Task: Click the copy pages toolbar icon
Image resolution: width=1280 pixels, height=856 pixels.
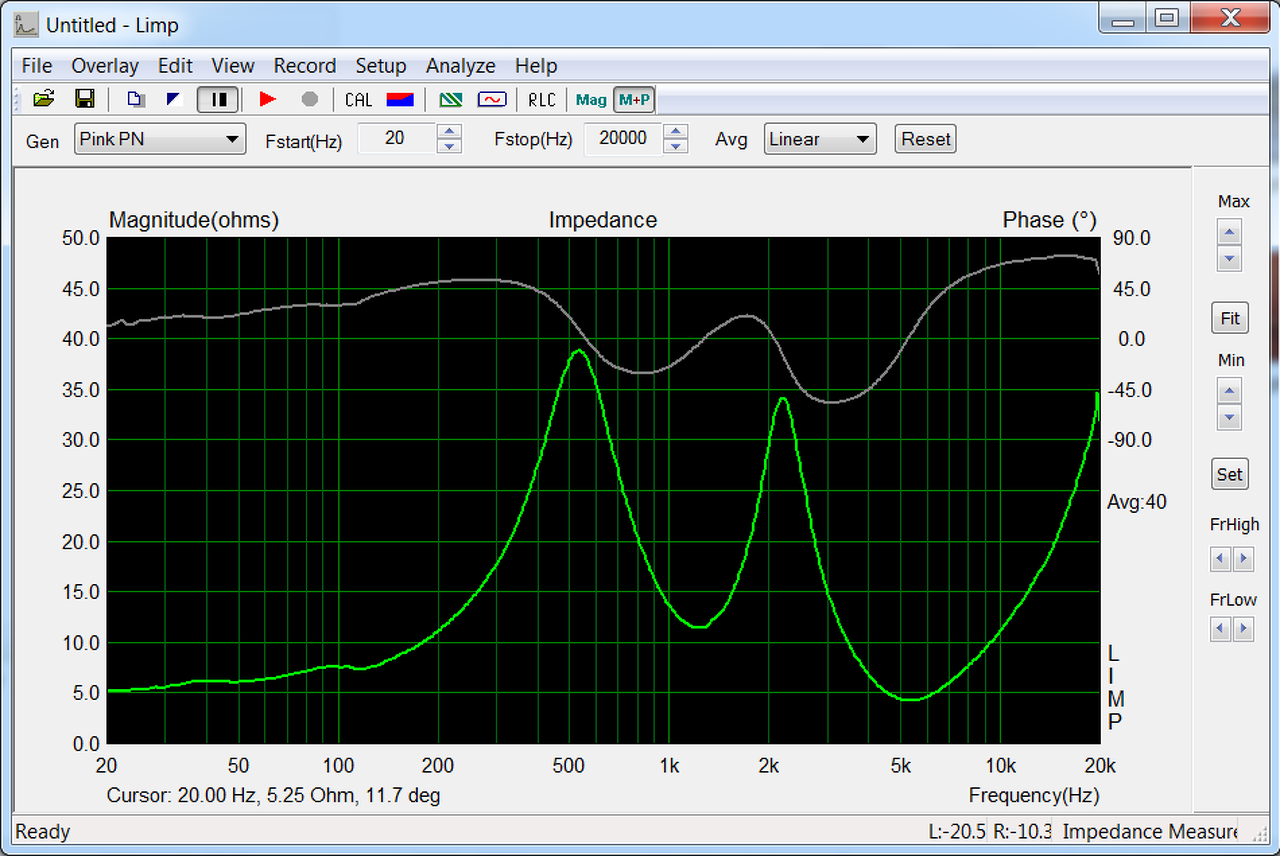Action: tap(135, 99)
